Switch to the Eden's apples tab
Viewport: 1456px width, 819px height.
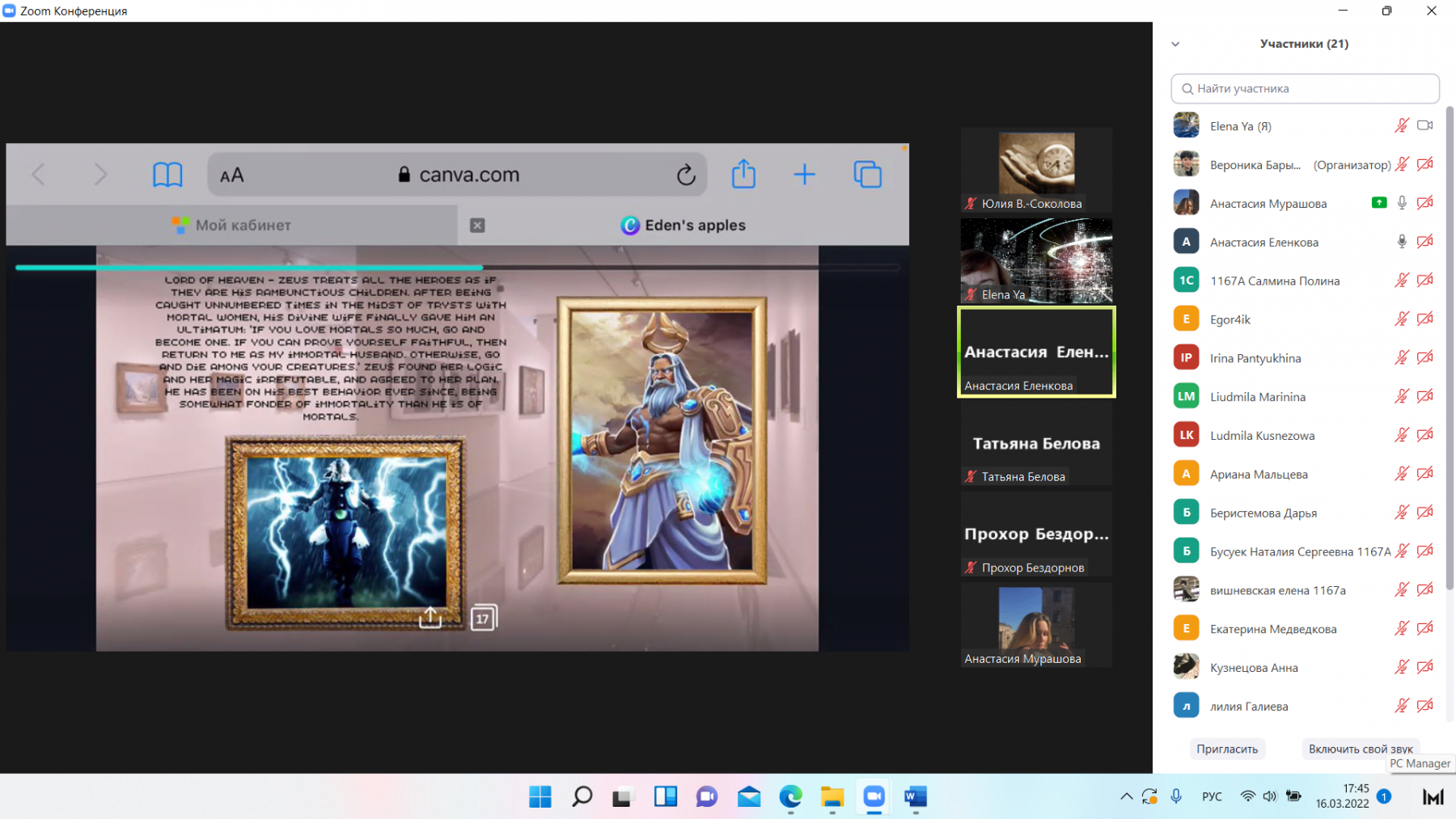coord(684,226)
